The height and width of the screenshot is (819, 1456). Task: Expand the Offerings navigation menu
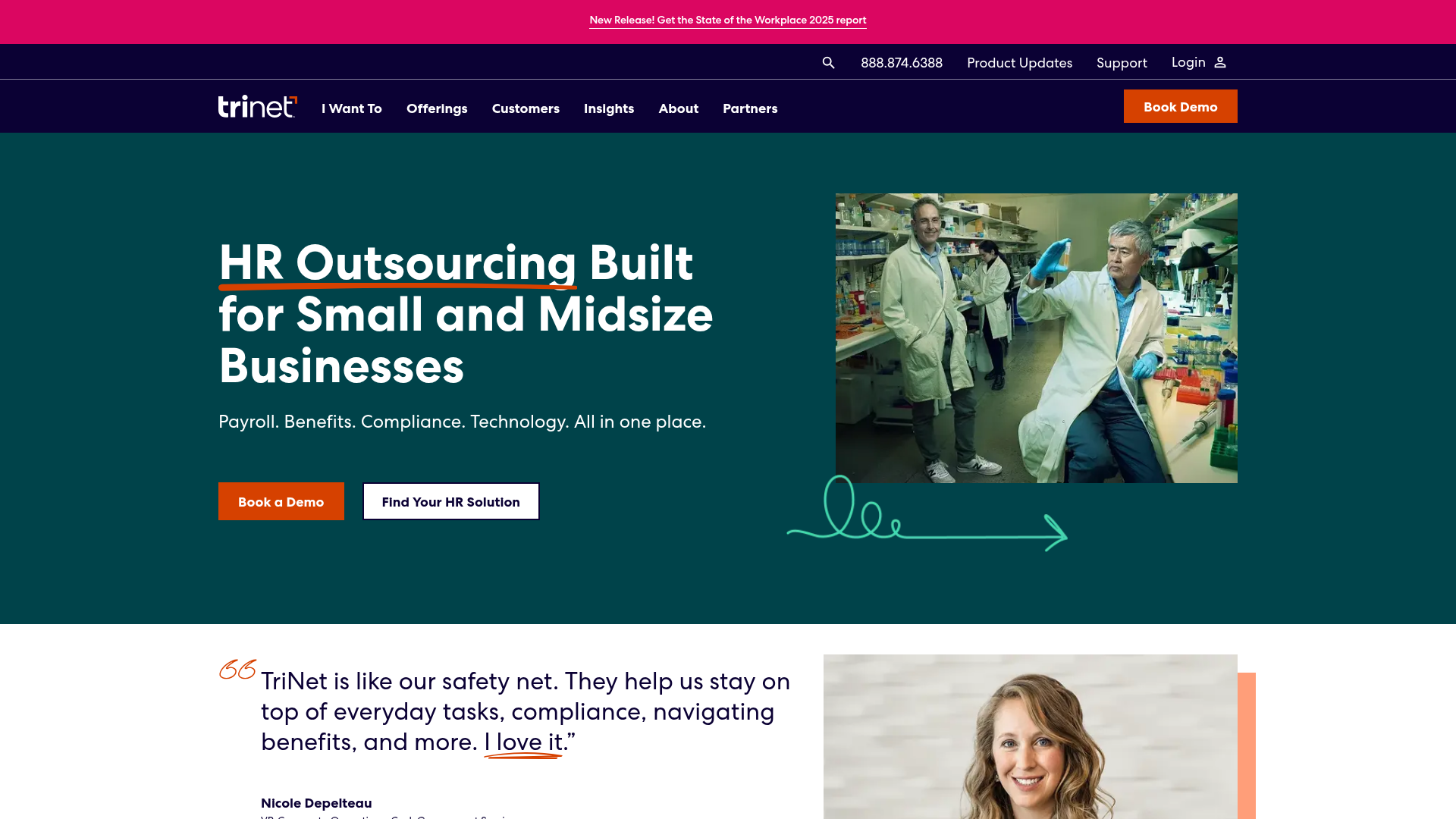click(437, 108)
